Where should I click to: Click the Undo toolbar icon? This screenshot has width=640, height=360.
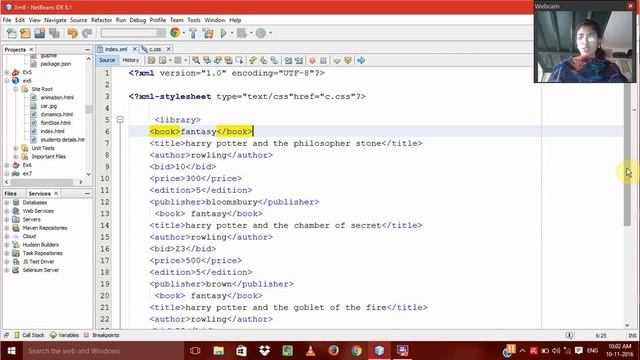[72, 33]
